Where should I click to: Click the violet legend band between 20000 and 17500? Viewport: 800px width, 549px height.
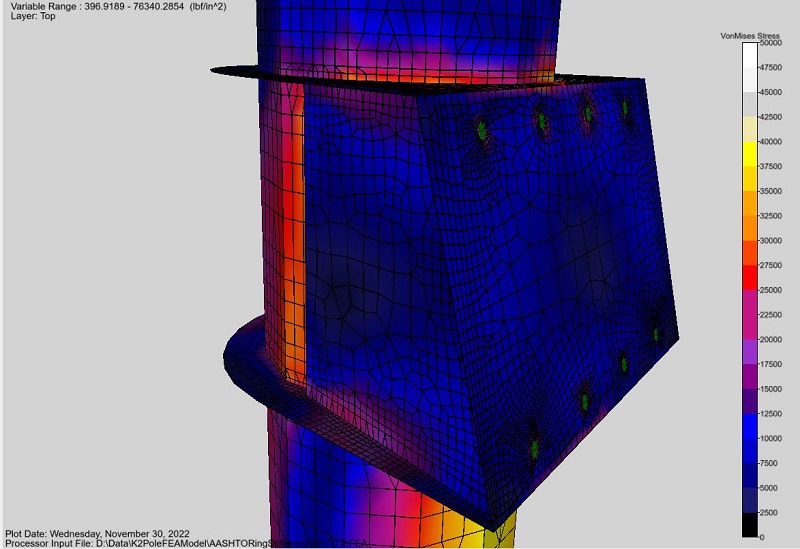[x=750, y=352]
